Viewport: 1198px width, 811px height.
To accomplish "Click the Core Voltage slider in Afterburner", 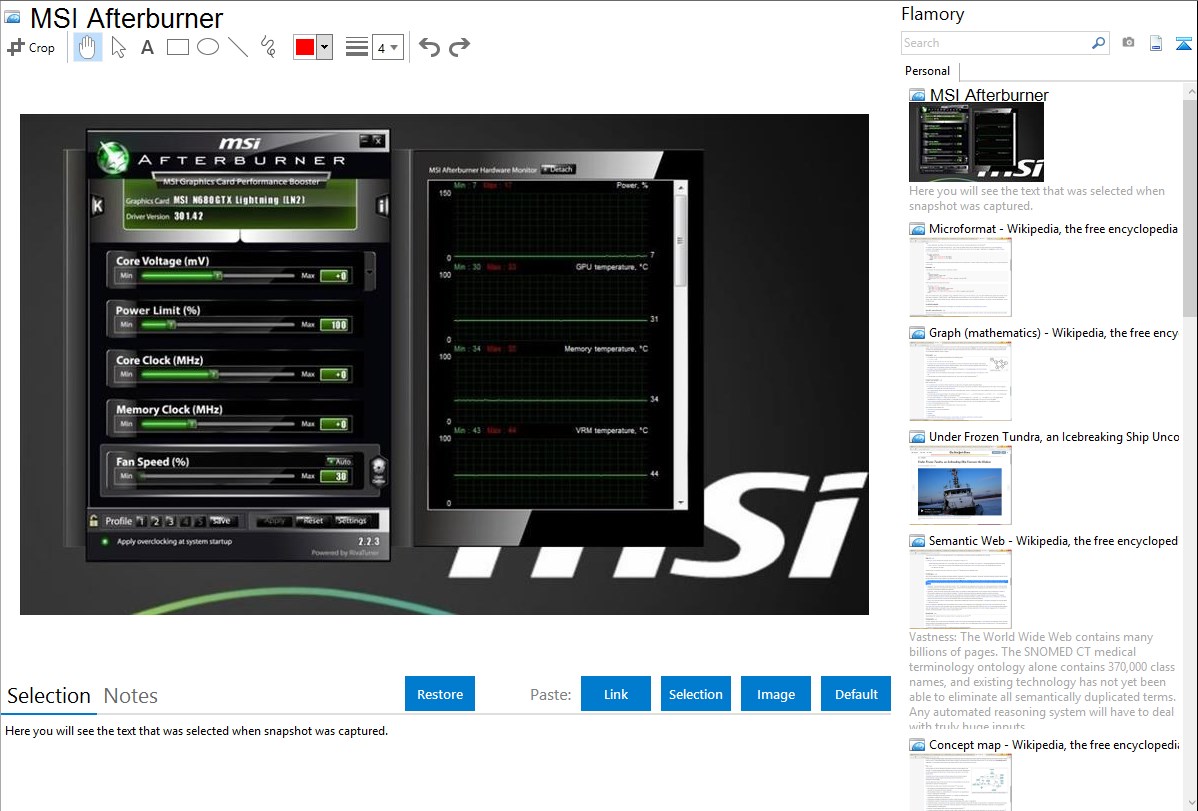I will (x=218, y=276).
